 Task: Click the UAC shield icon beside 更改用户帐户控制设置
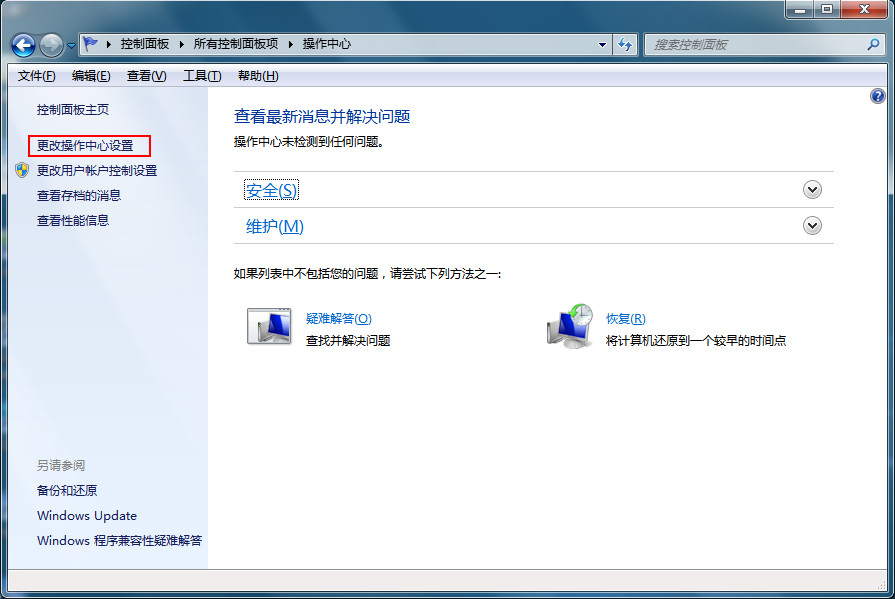coord(22,170)
